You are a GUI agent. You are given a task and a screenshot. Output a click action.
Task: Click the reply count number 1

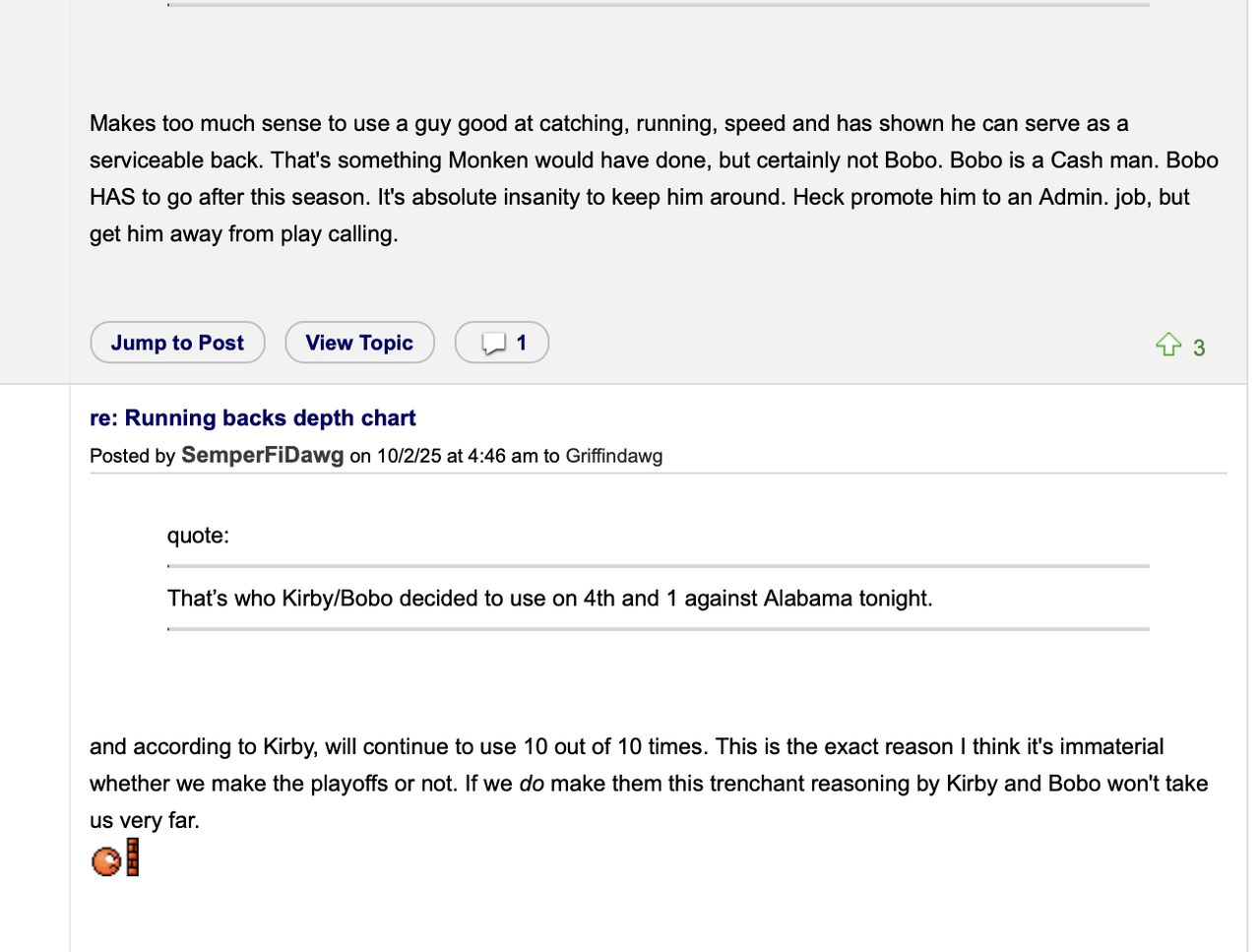click(522, 343)
